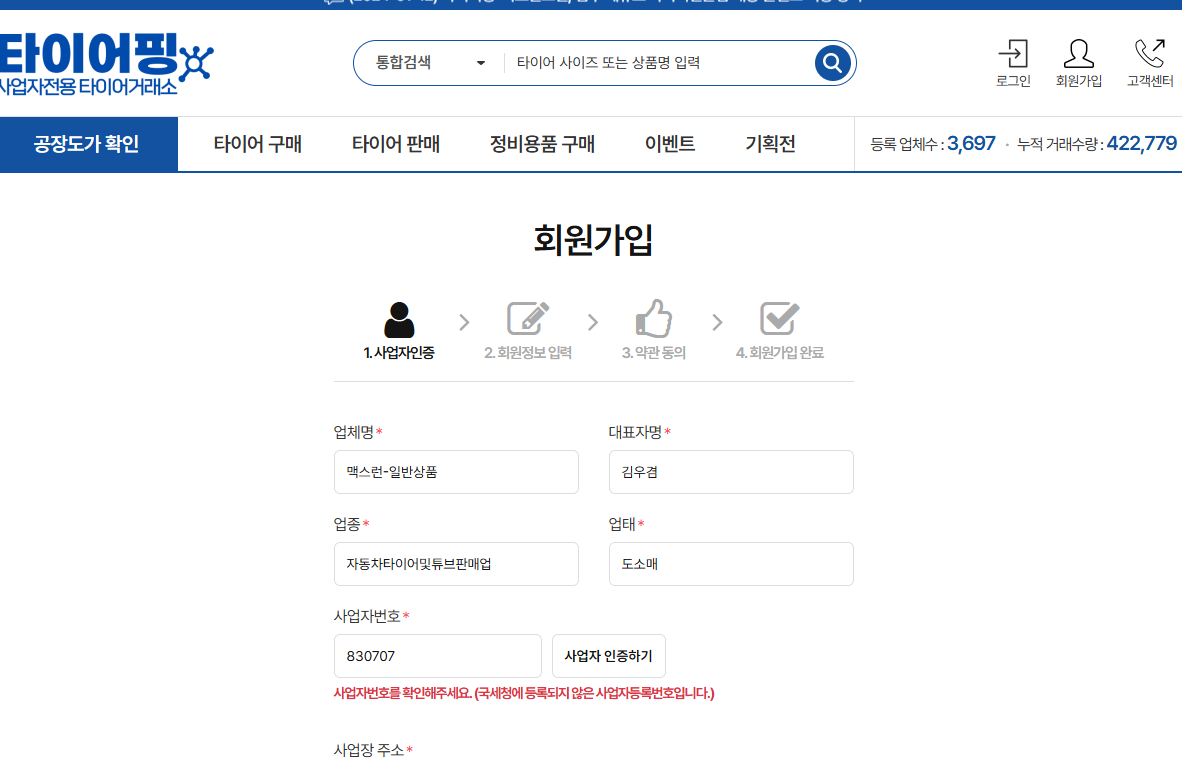The width and height of the screenshot is (1182, 762).
Task: Expand the 통합검색 search category dropdown
Action: tap(430, 63)
